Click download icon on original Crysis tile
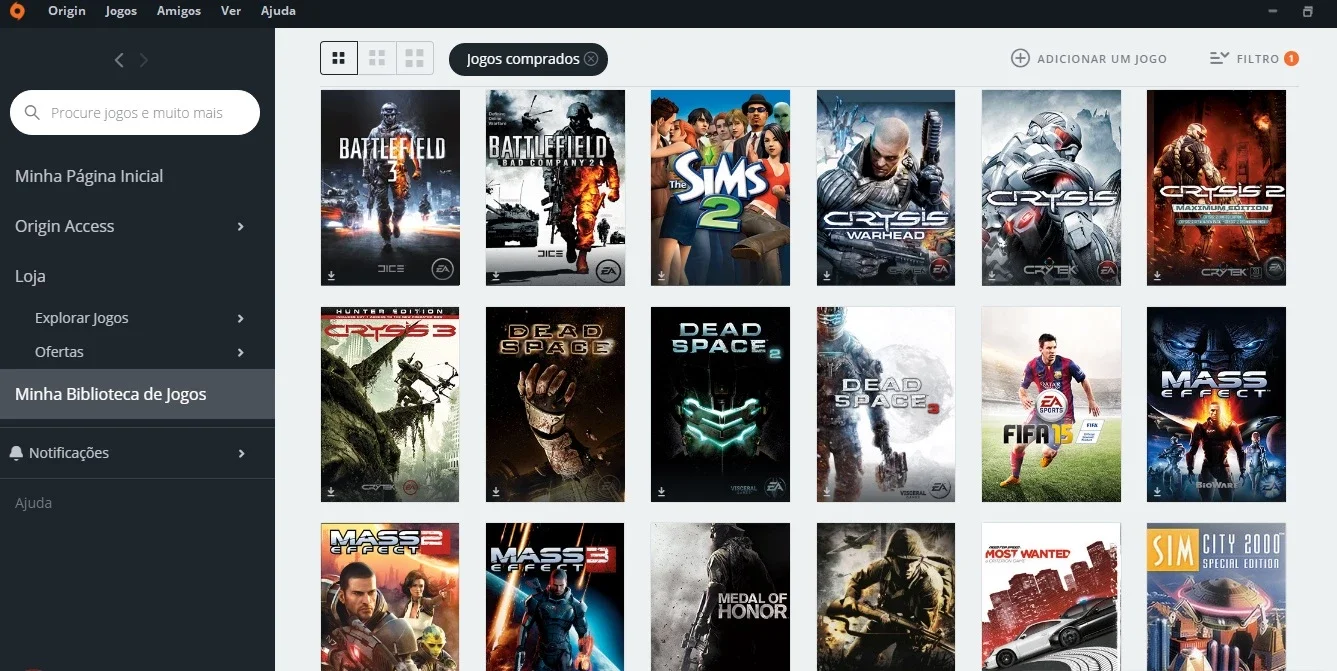Image resolution: width=1337 pixels, height=671 pixels. [992, 274]
